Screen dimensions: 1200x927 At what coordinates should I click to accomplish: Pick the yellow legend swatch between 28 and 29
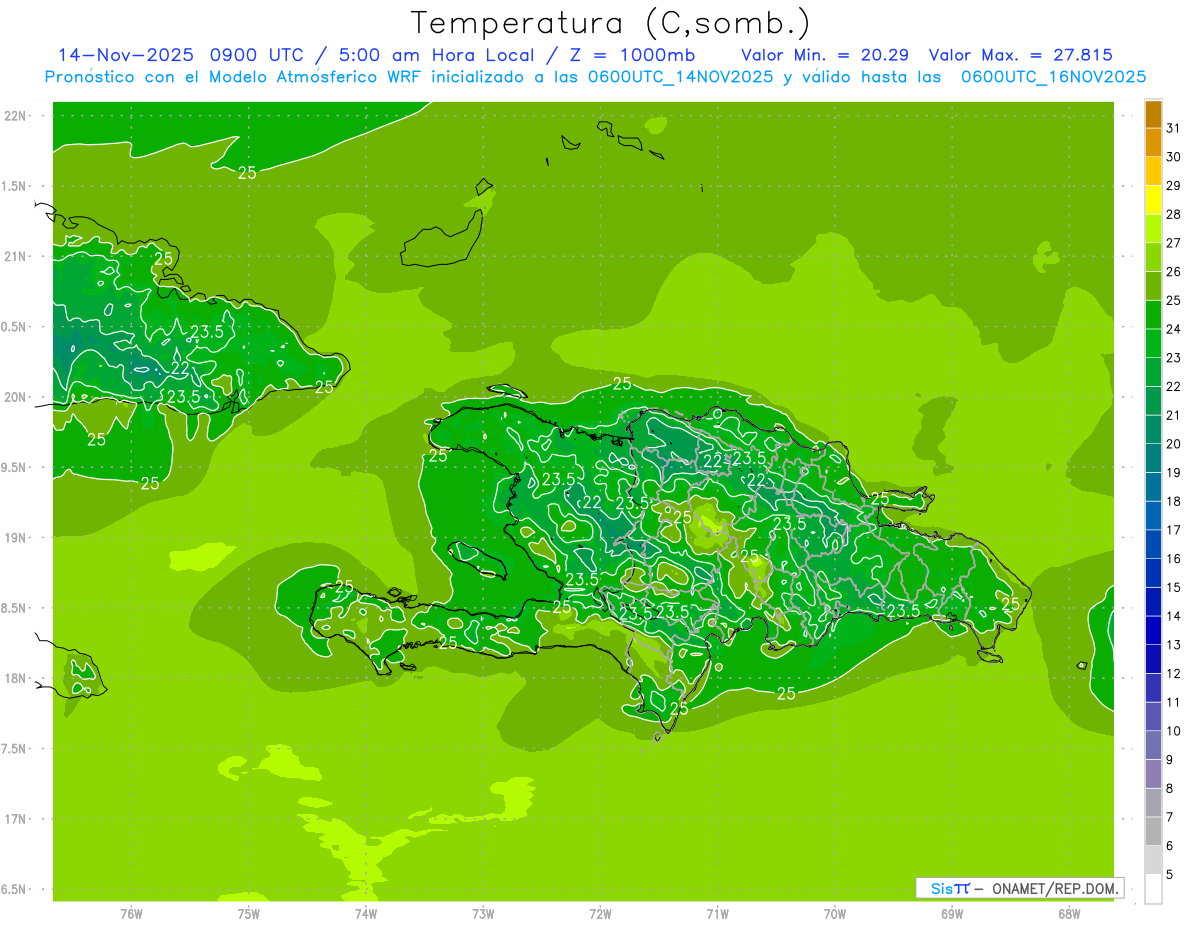point(1153,200)
